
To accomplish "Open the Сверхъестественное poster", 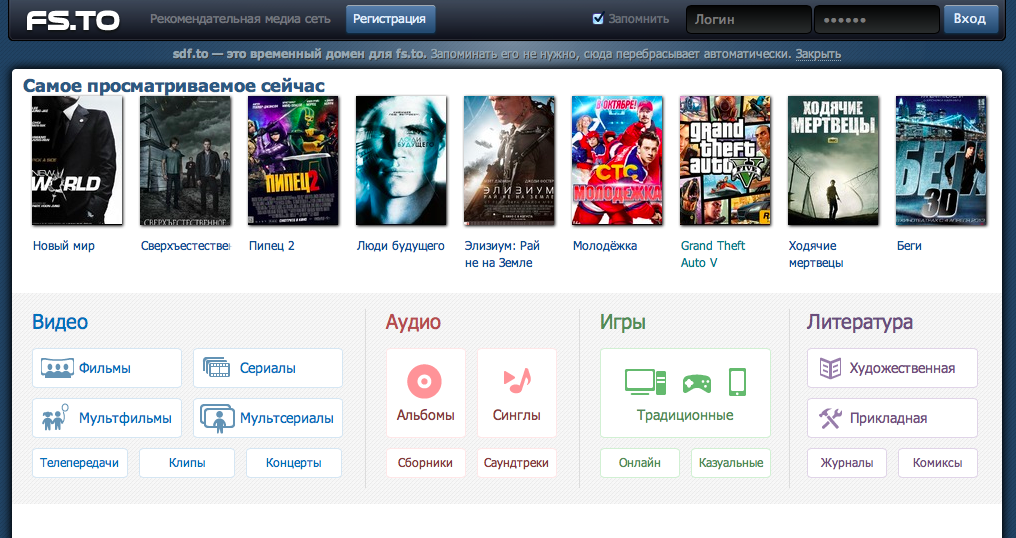I will [185, 160].
